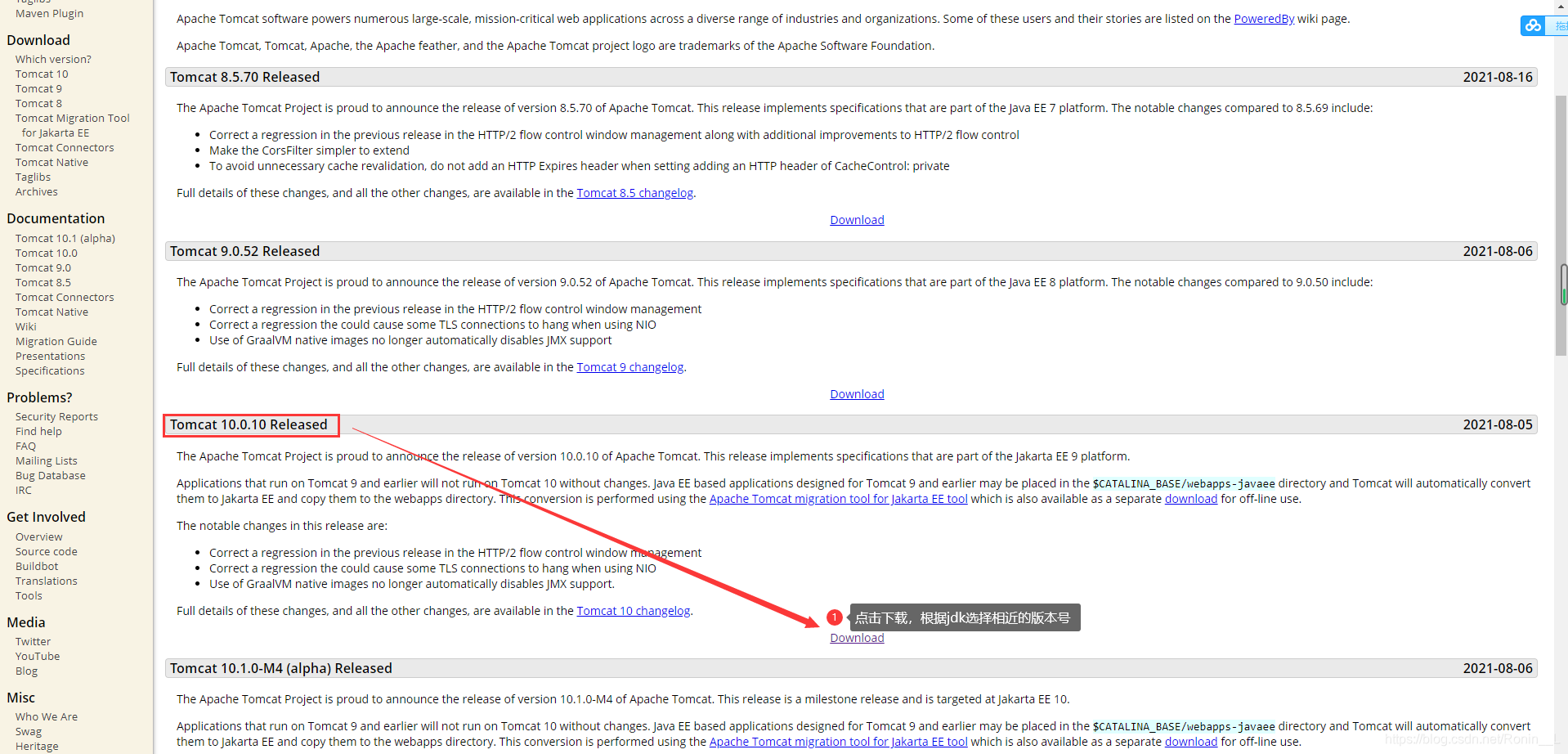The image size is (1568, 754).
Task: Open Tomcat 8 under Download
Action: pyautogui.click(x=38, y=103)
